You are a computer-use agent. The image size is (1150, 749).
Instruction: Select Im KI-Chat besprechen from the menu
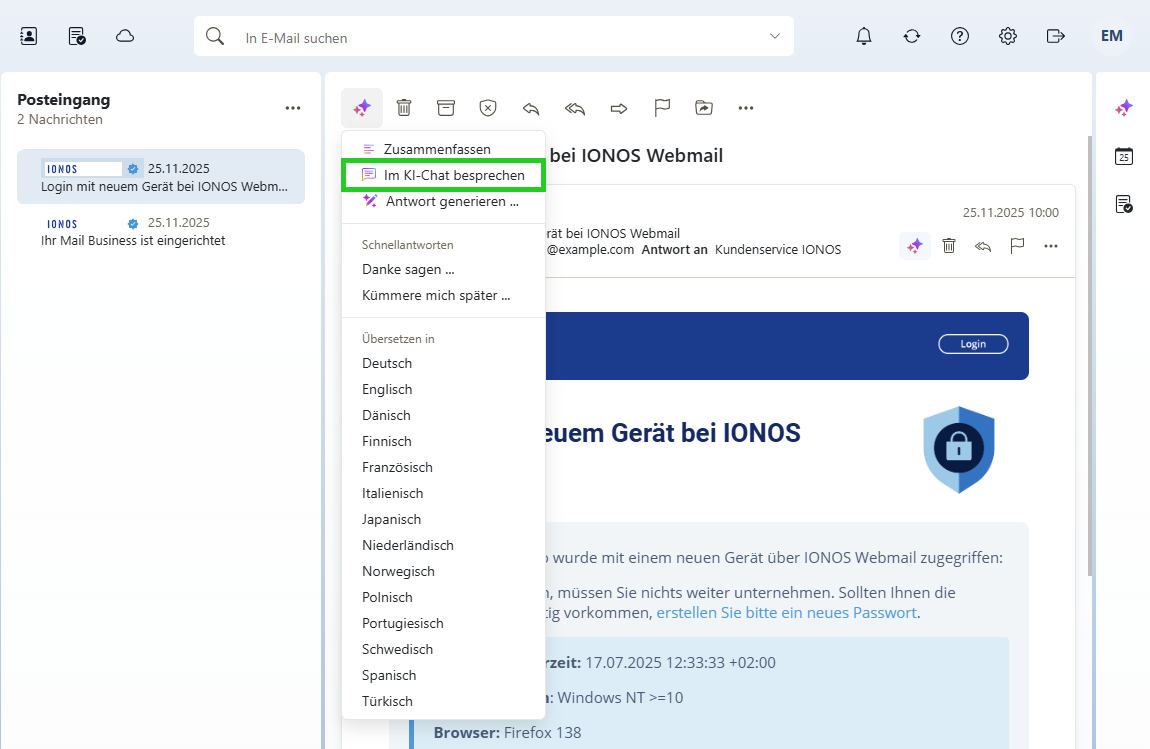(443, 174)
